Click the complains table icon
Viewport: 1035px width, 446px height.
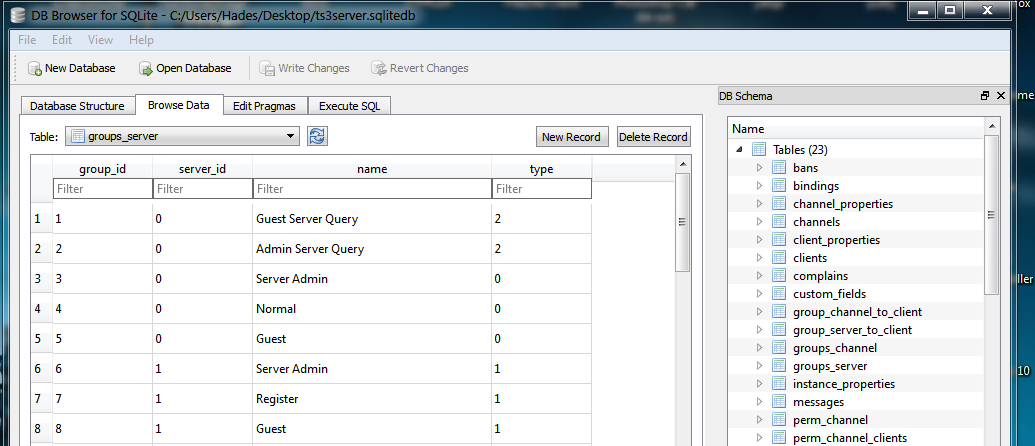click(780, 276)
